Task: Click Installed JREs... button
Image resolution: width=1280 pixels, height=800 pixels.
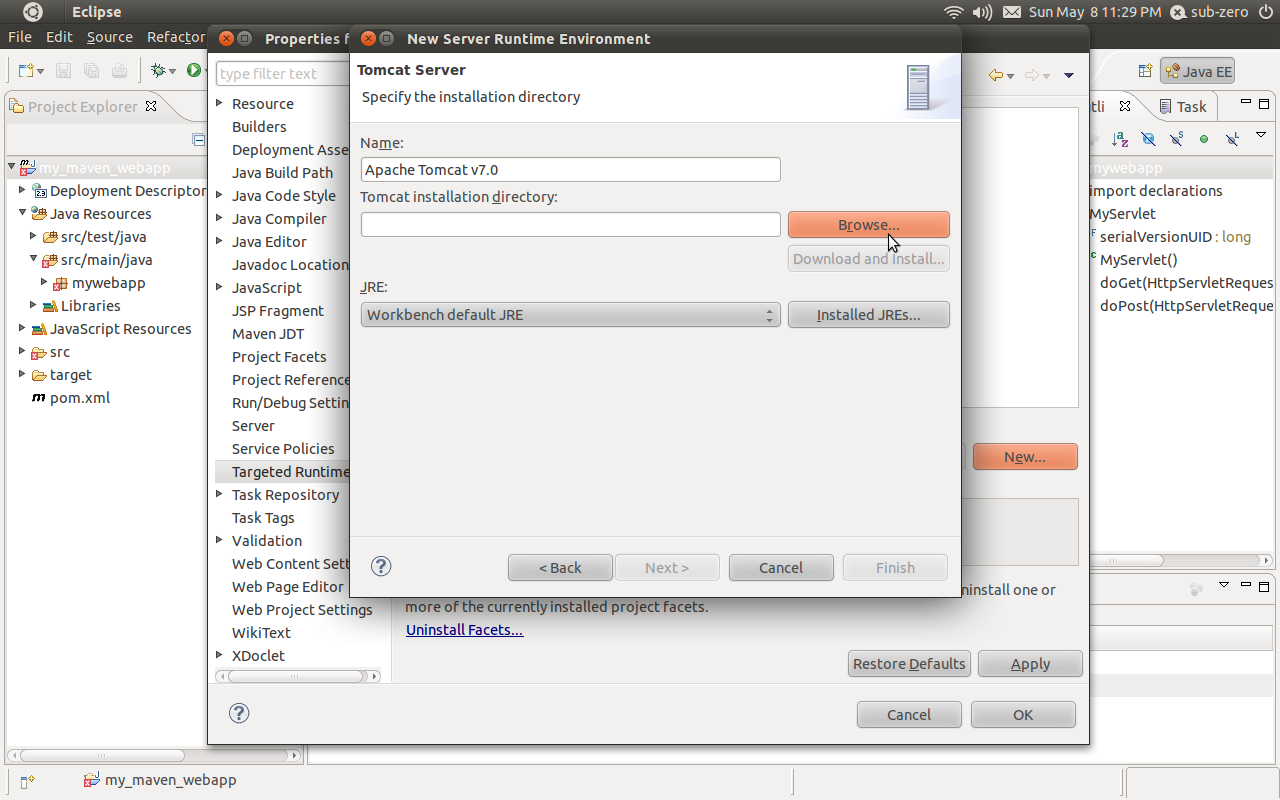Action: coord(868,315)
